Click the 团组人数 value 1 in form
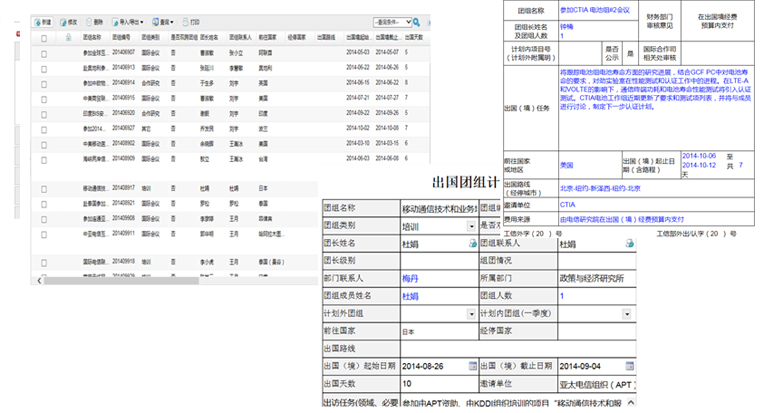 point(562,296)
